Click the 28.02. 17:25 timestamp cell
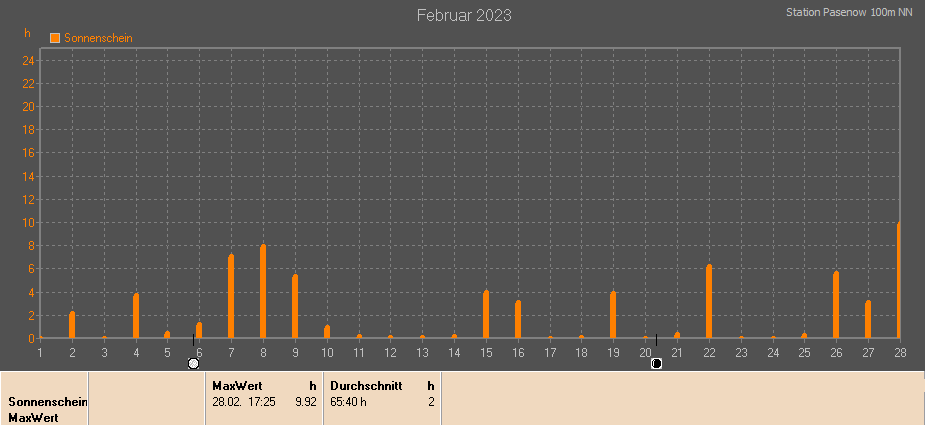 (242, 403)
